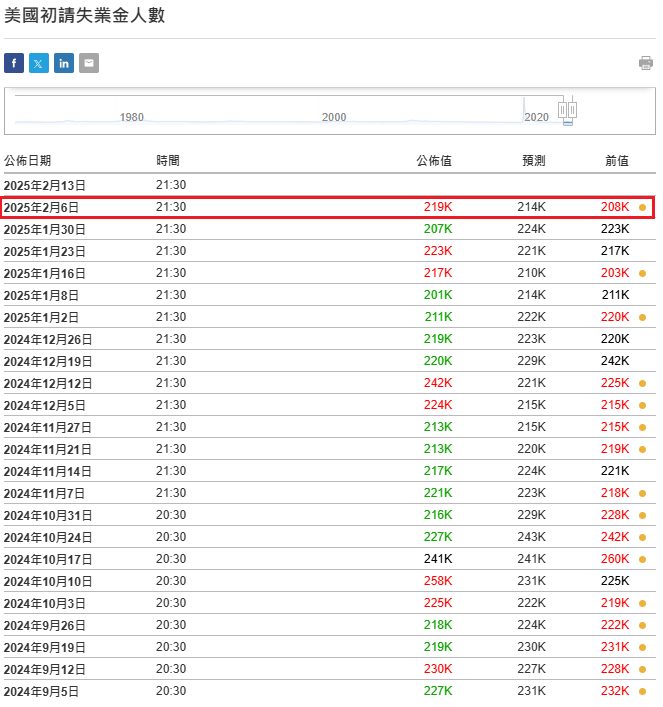This screenshot has height=707, width=663.
Task: Click the 公佈日期 column header
Action: (x=28, y=161)
